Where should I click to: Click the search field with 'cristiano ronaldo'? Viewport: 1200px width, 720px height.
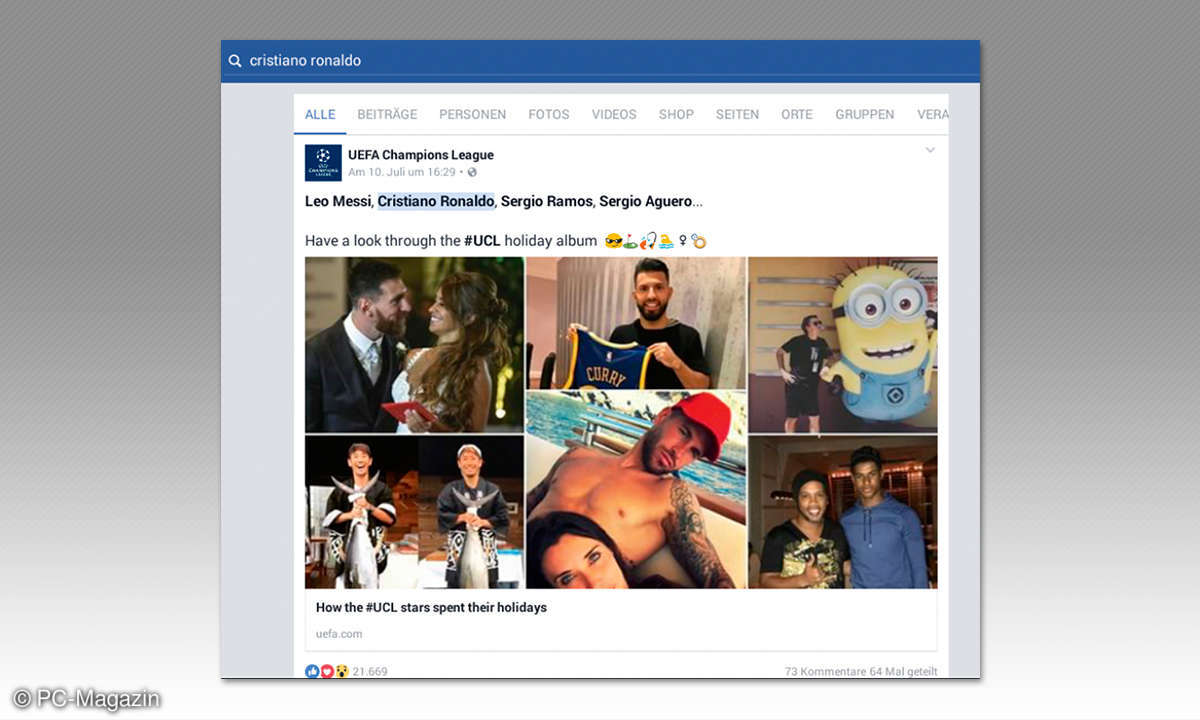(600, 61)
